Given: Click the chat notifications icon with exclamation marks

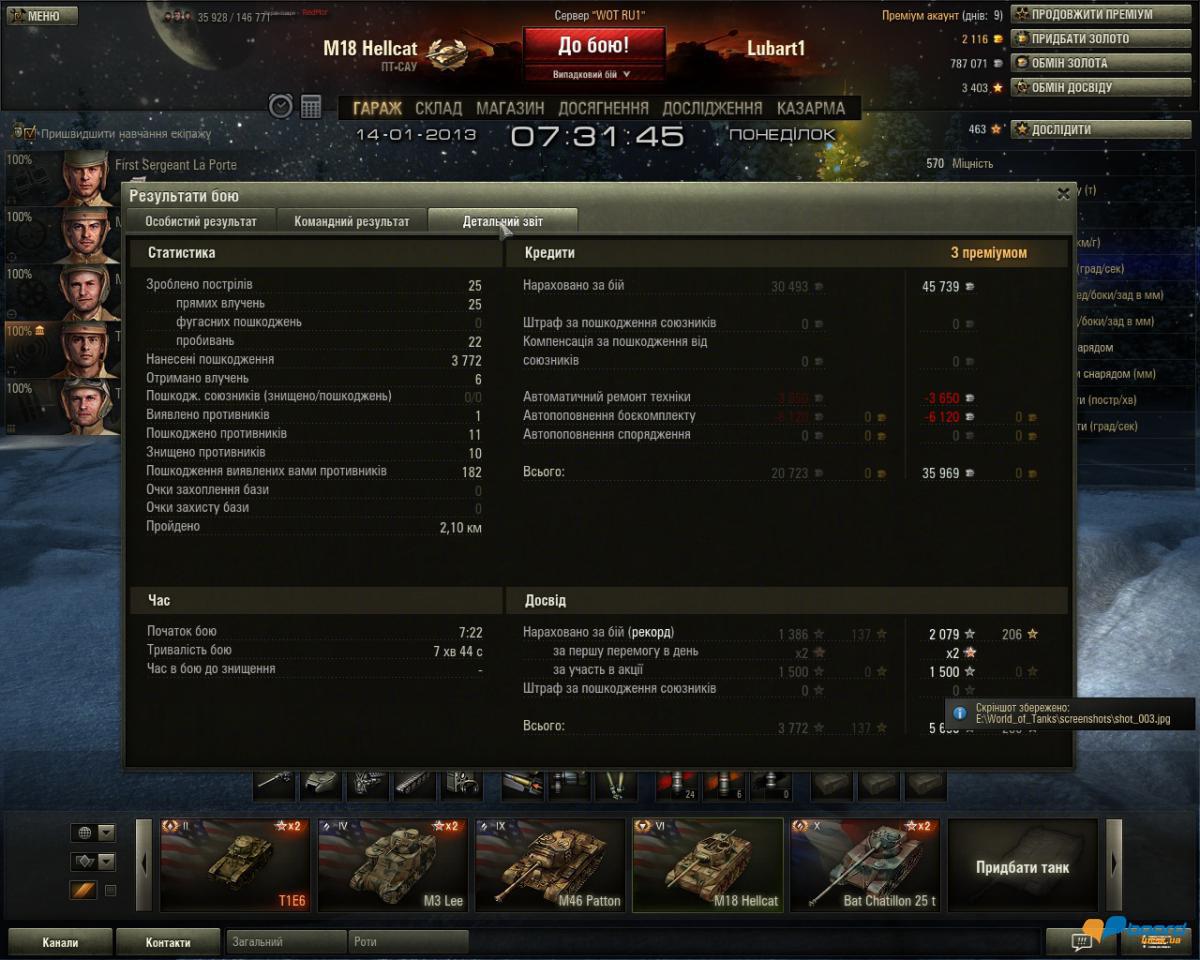Looking at the screenshot, I should pos(1081,941).
